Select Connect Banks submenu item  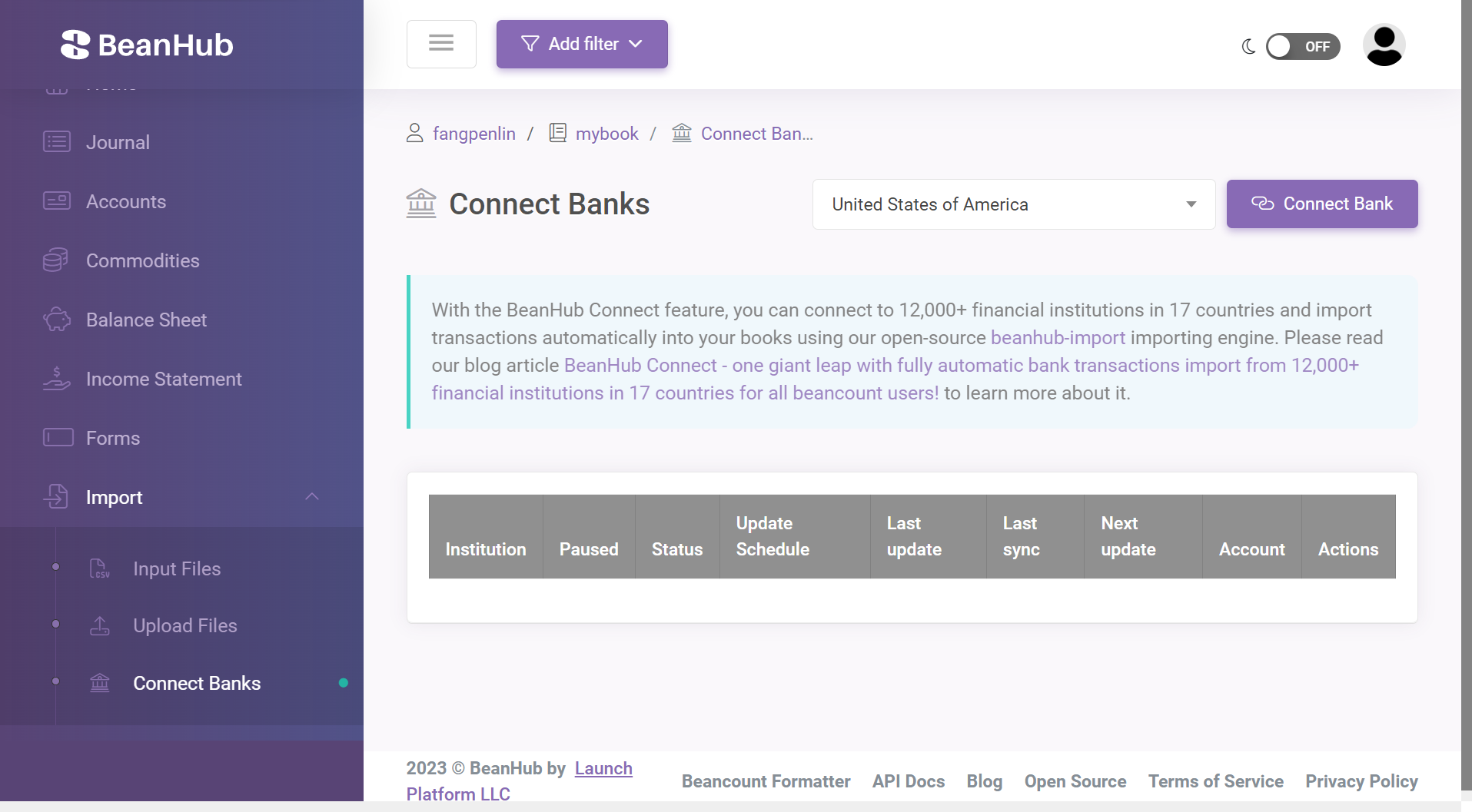click(x=197, y=683)
